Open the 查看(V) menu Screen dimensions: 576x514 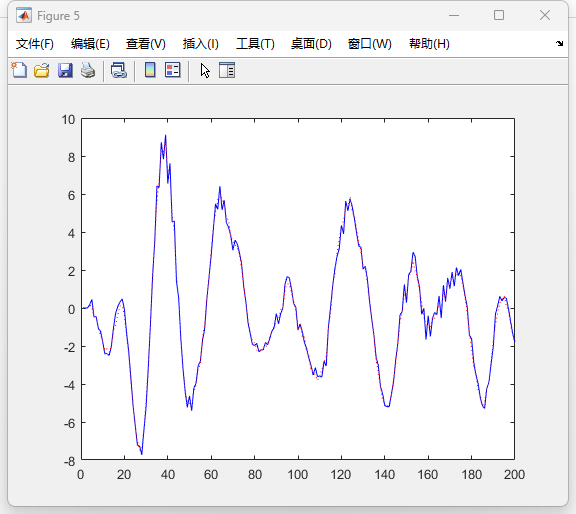pos(145,44)
